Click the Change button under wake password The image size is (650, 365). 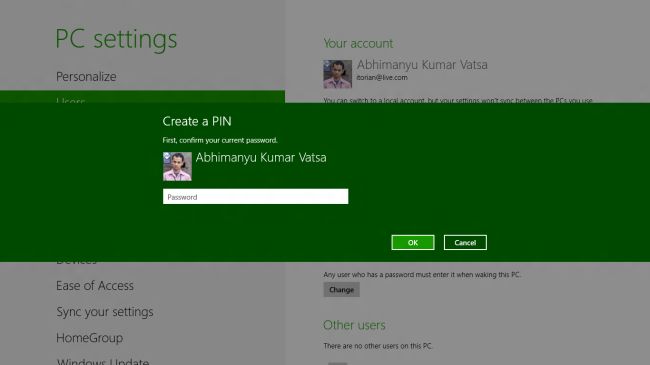click(342, 290)
